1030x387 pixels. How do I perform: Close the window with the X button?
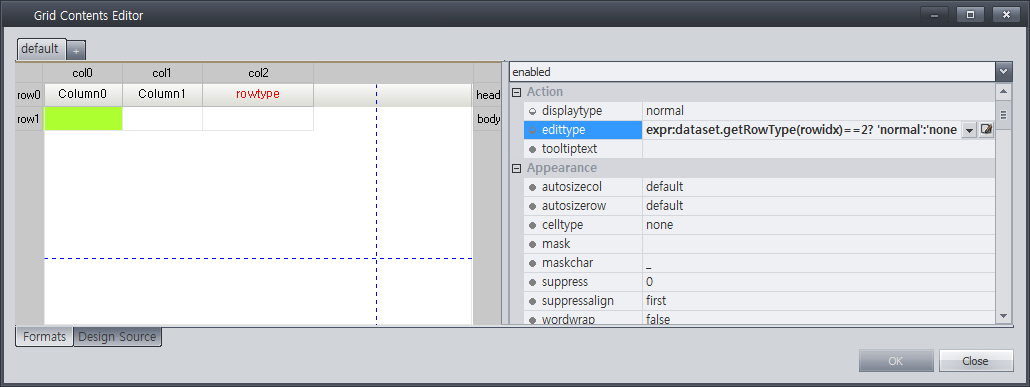pyautogui.click(x=1006, y=14)
